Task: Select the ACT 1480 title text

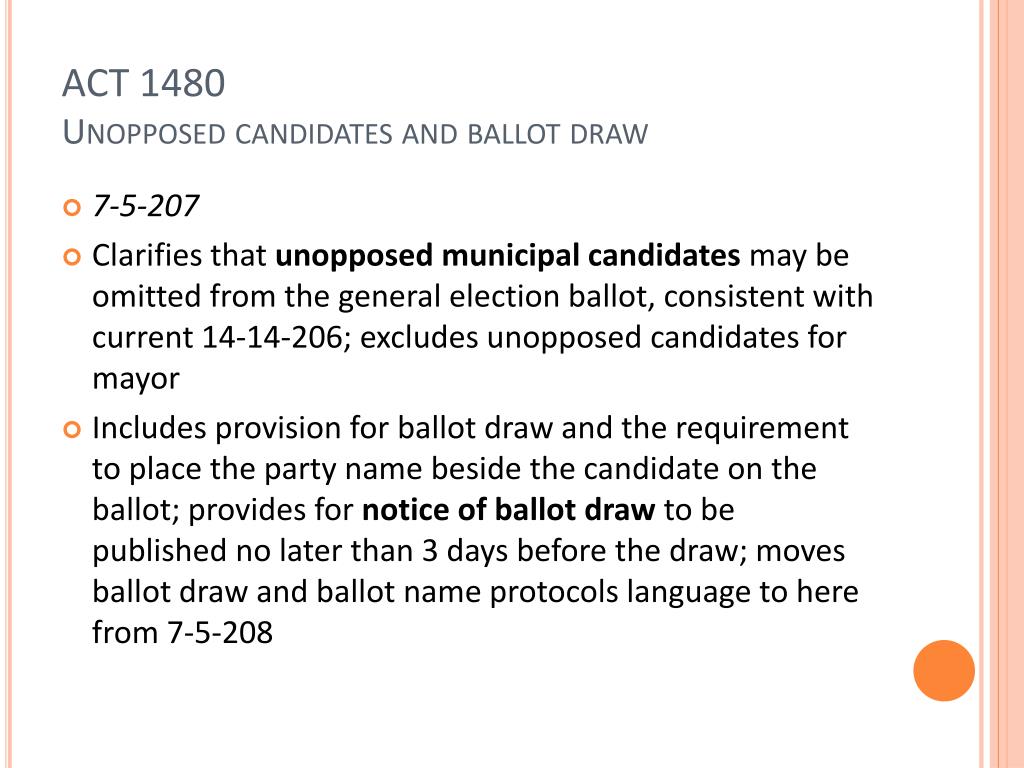Action: [144, 83]
